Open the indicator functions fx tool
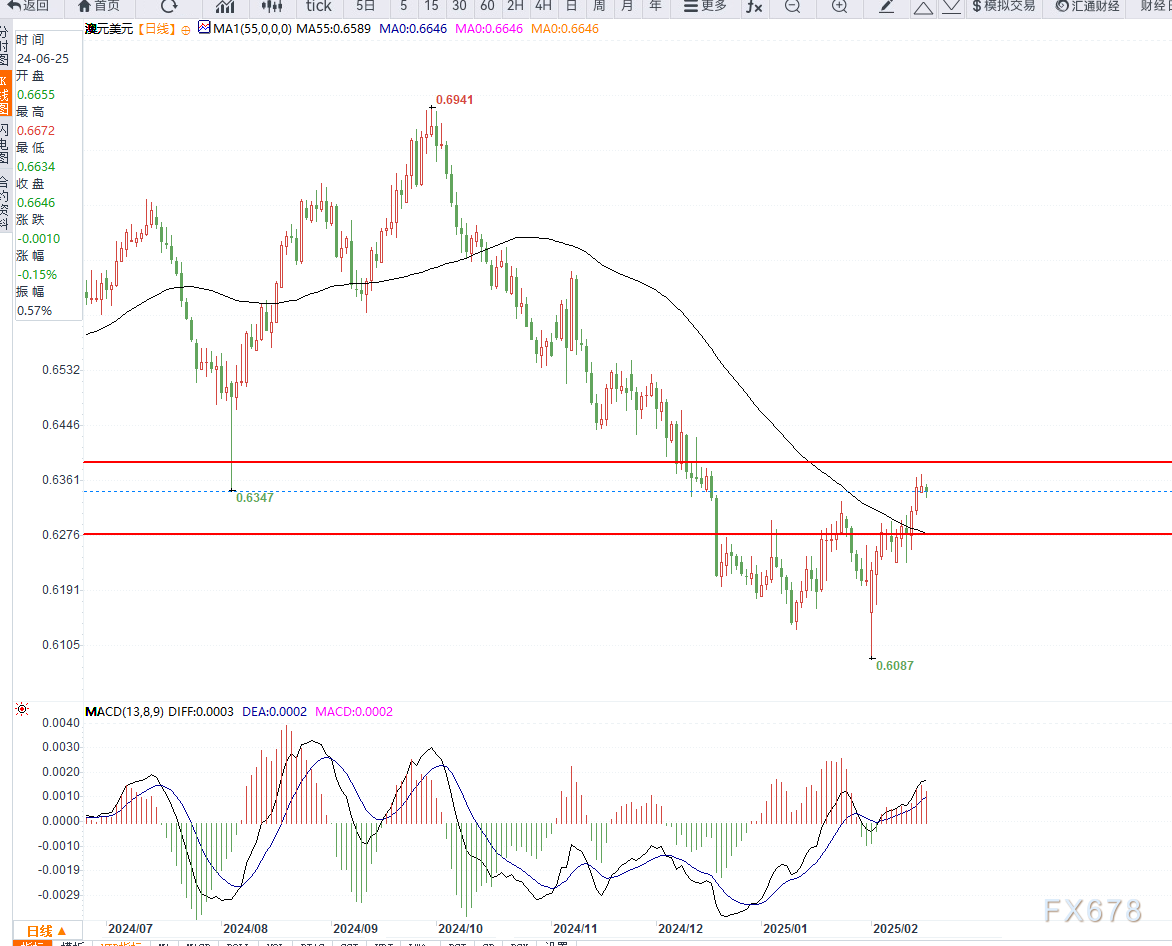 753,8
